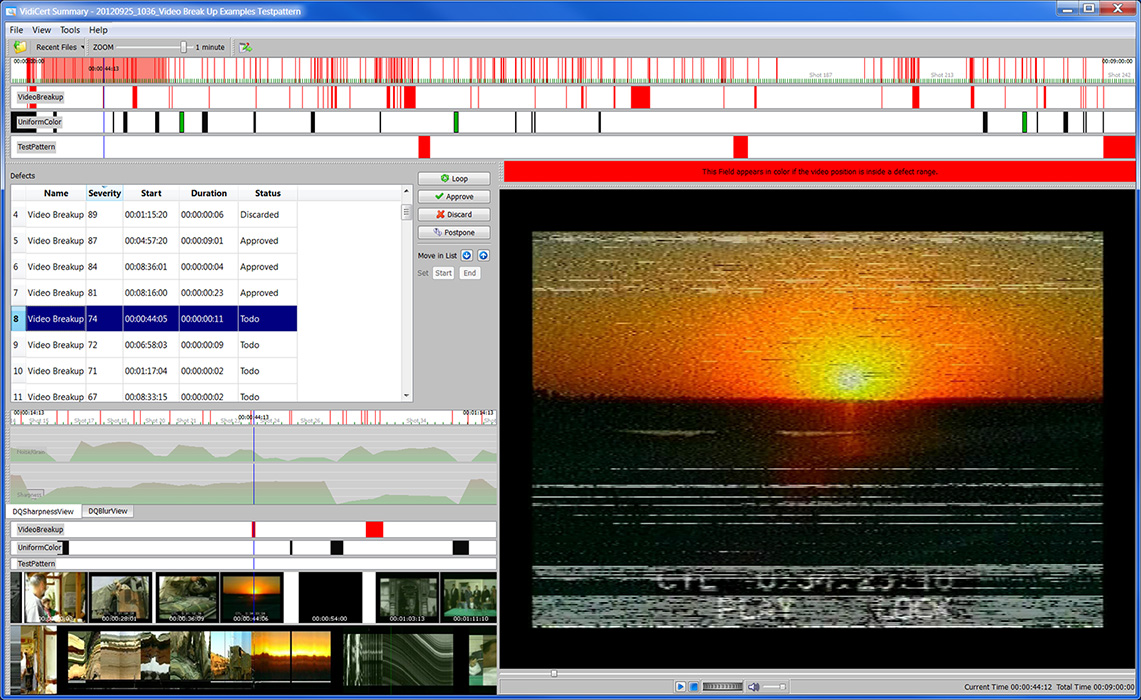
Task: Sort defects by Severity column header
Action: [105, 193]
